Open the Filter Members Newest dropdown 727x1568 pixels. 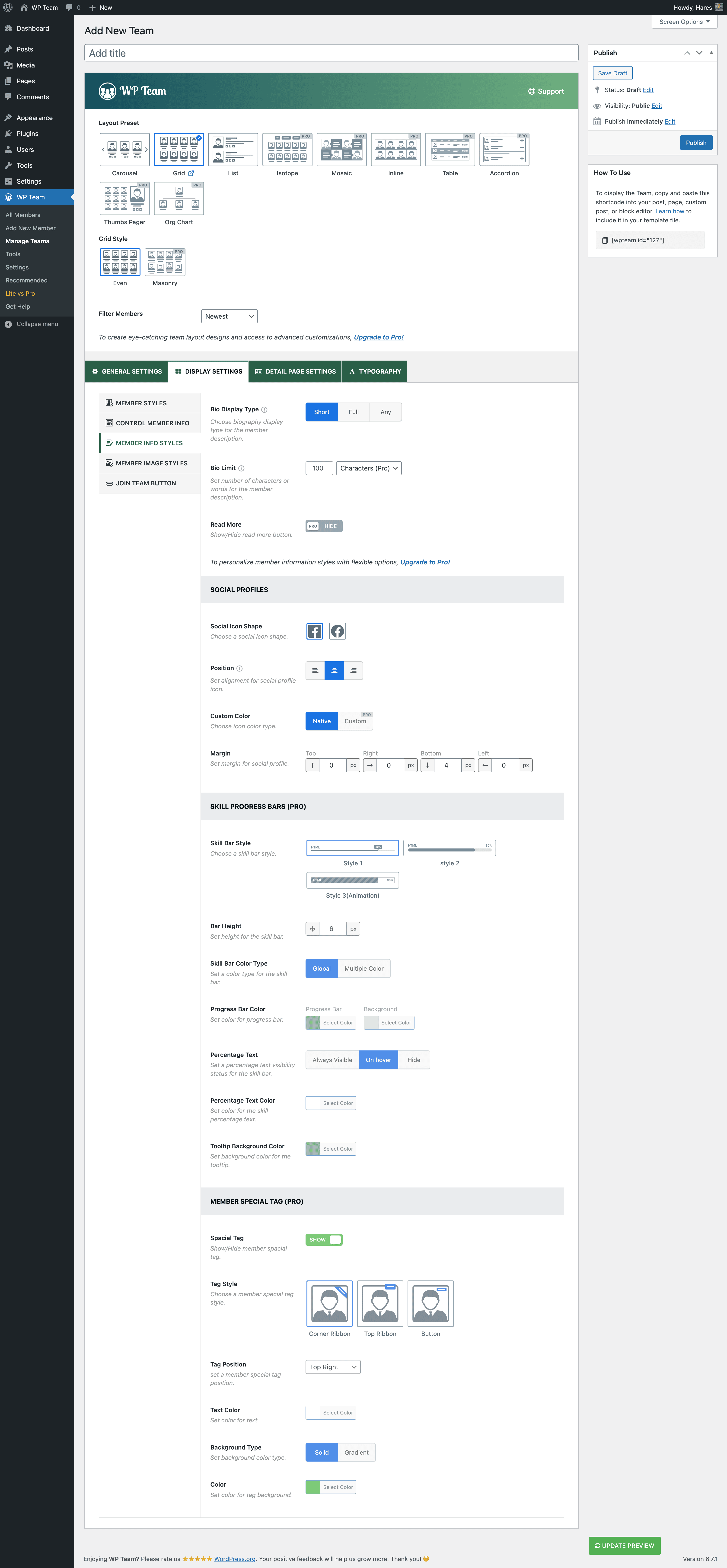(229, 317)
